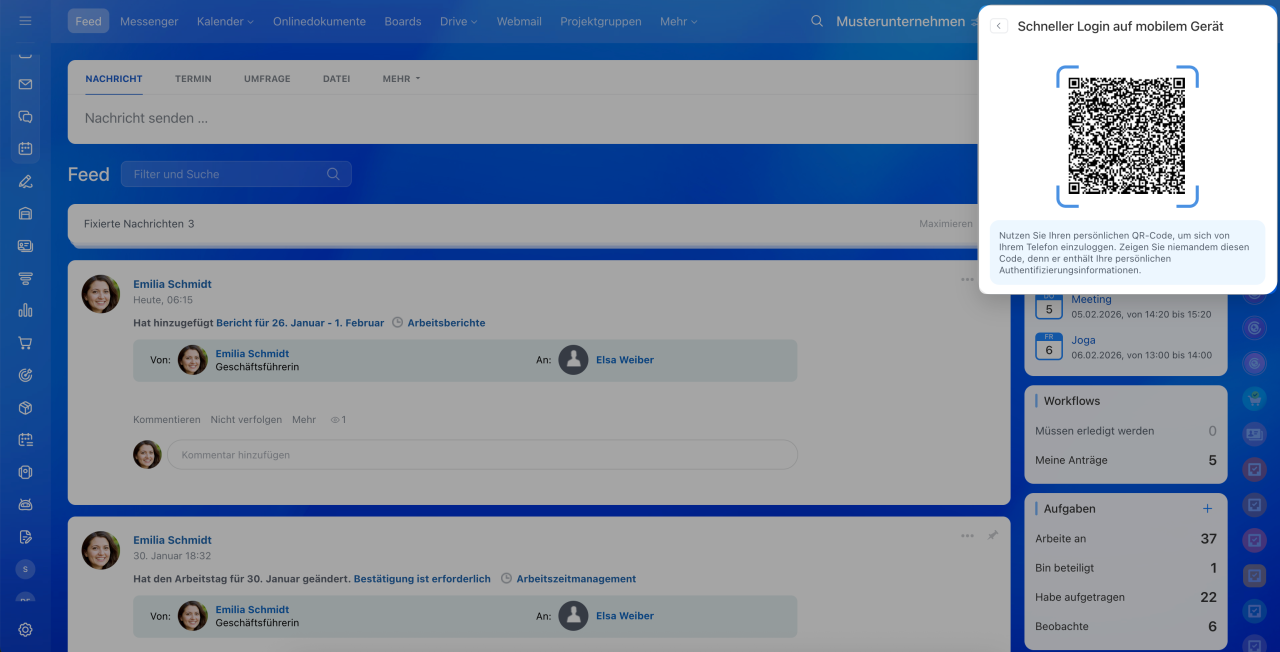Image resolution: width=1280 pixels, height=652 pixels.
Task: Click the calendar icon in the left sidebar
Action: pyautogui.click(x=25, y=149)
